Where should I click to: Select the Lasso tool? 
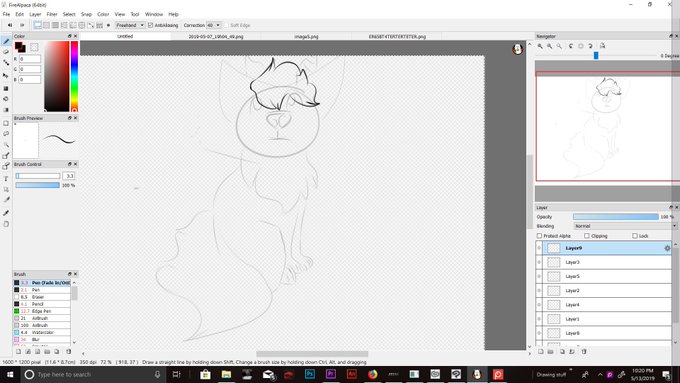(x=6, y=134)
